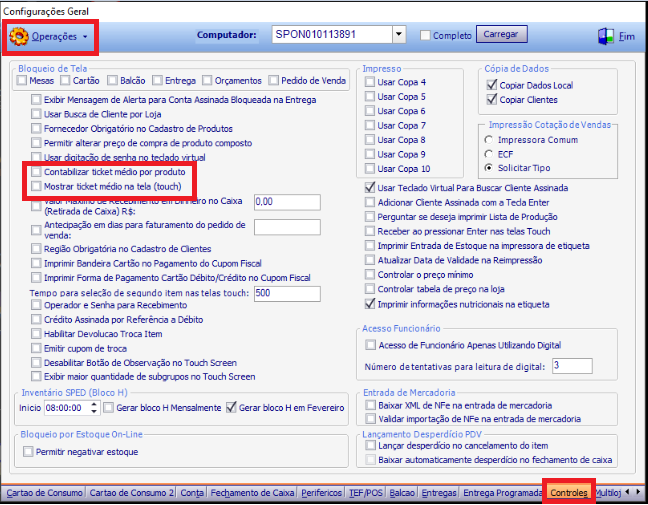This screenshot has width=648, height=505.
Task: Open the Entrega Programada tab
Action: [502, 493]
